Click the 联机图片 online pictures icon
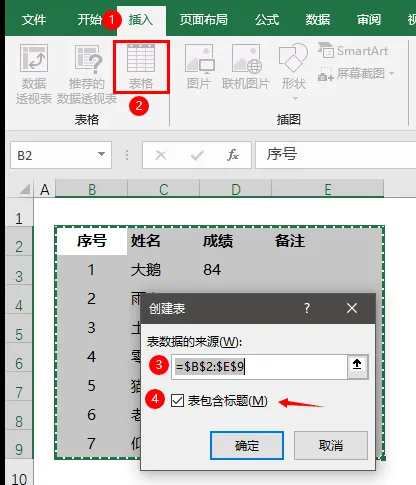 [246, 67]
